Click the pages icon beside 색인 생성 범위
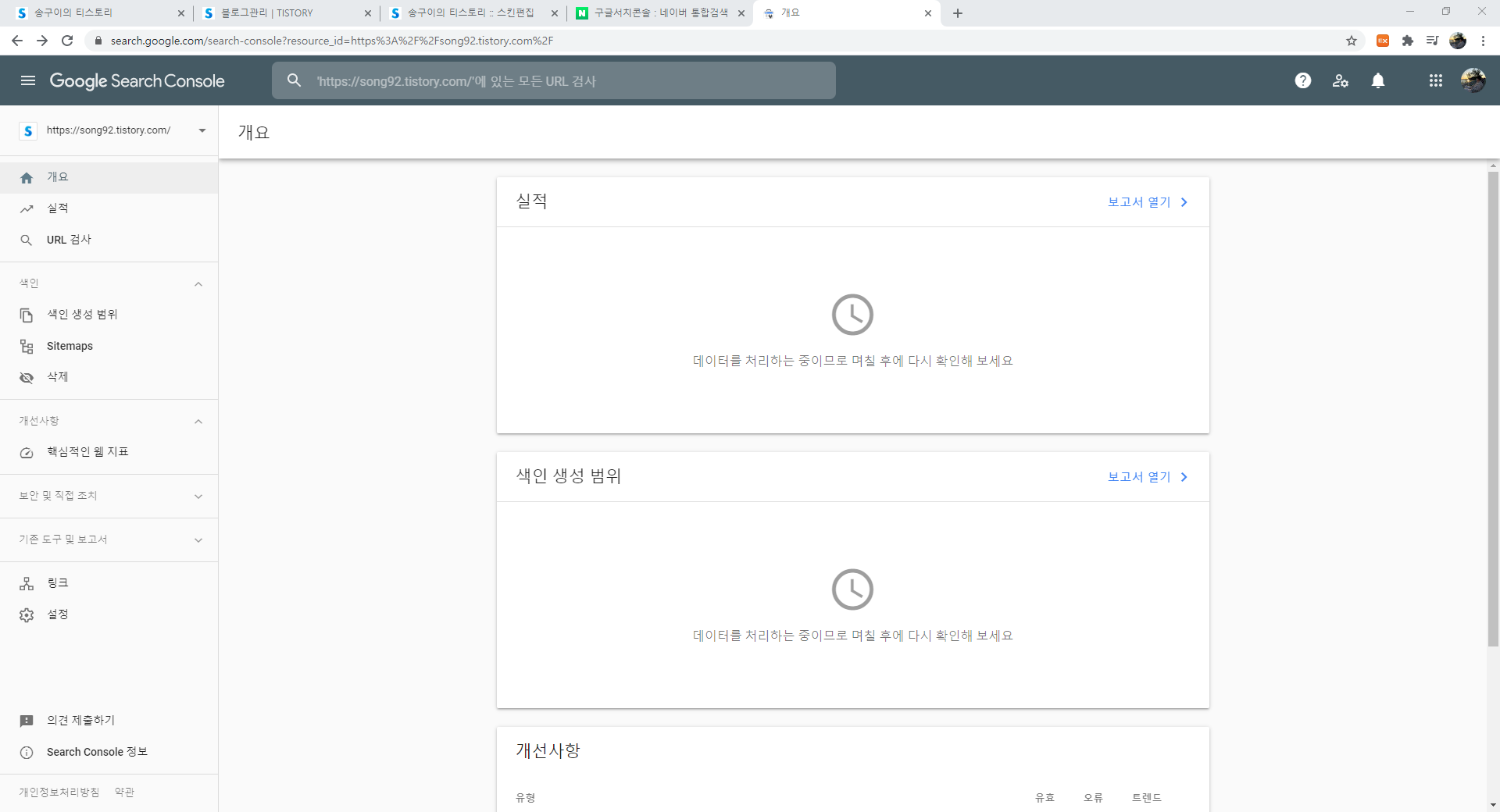Image resolution: width=1500 pixels, height=812 pixels. 27,315
